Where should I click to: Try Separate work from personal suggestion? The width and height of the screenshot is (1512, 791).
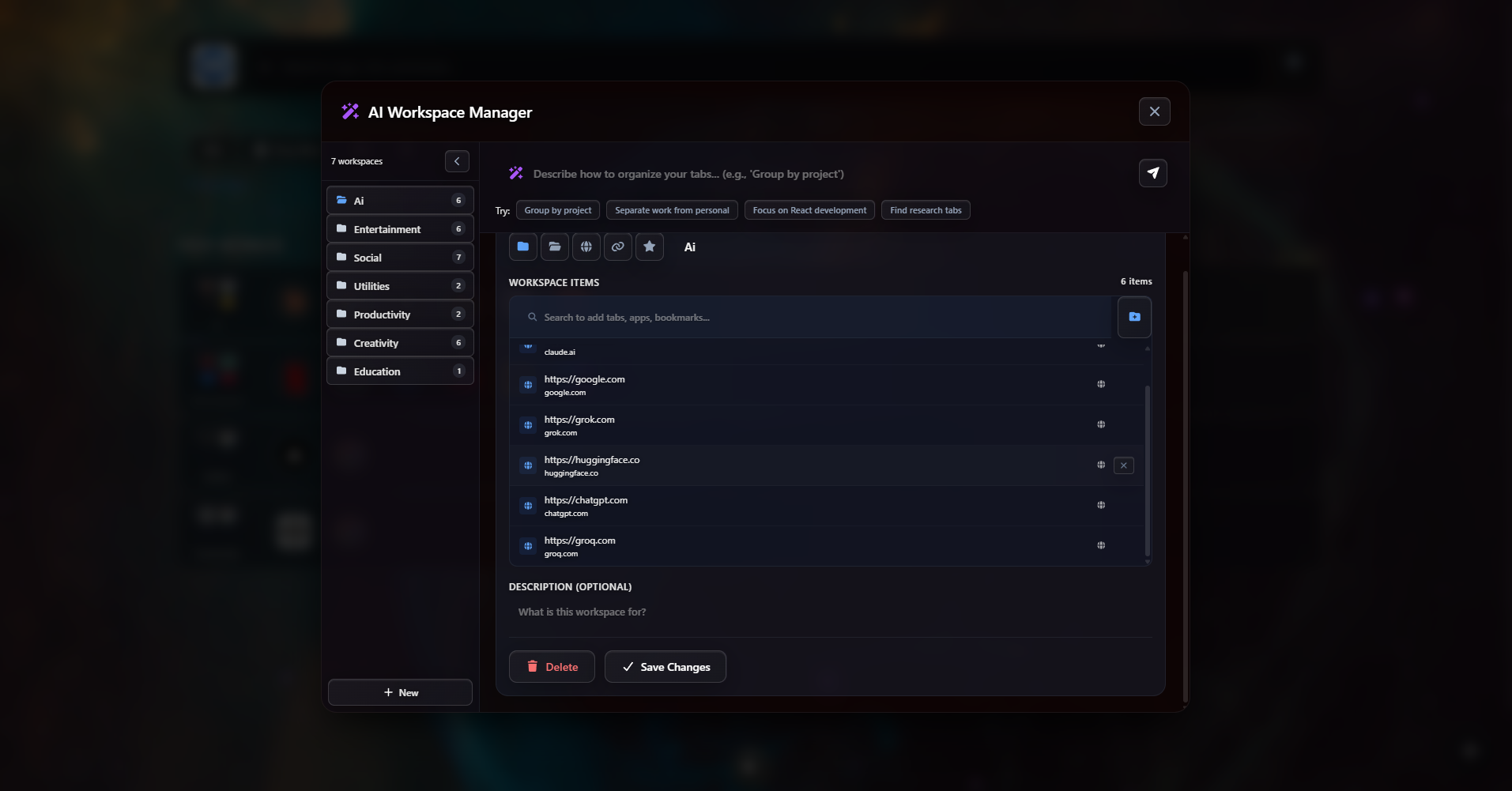tap(672, 210)
